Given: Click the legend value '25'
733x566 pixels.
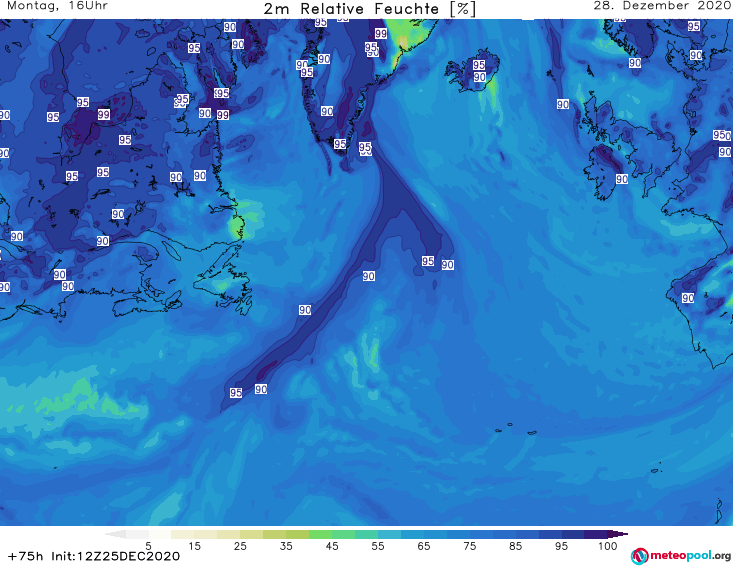Looking at the screenshot, I should pos(240,546).
